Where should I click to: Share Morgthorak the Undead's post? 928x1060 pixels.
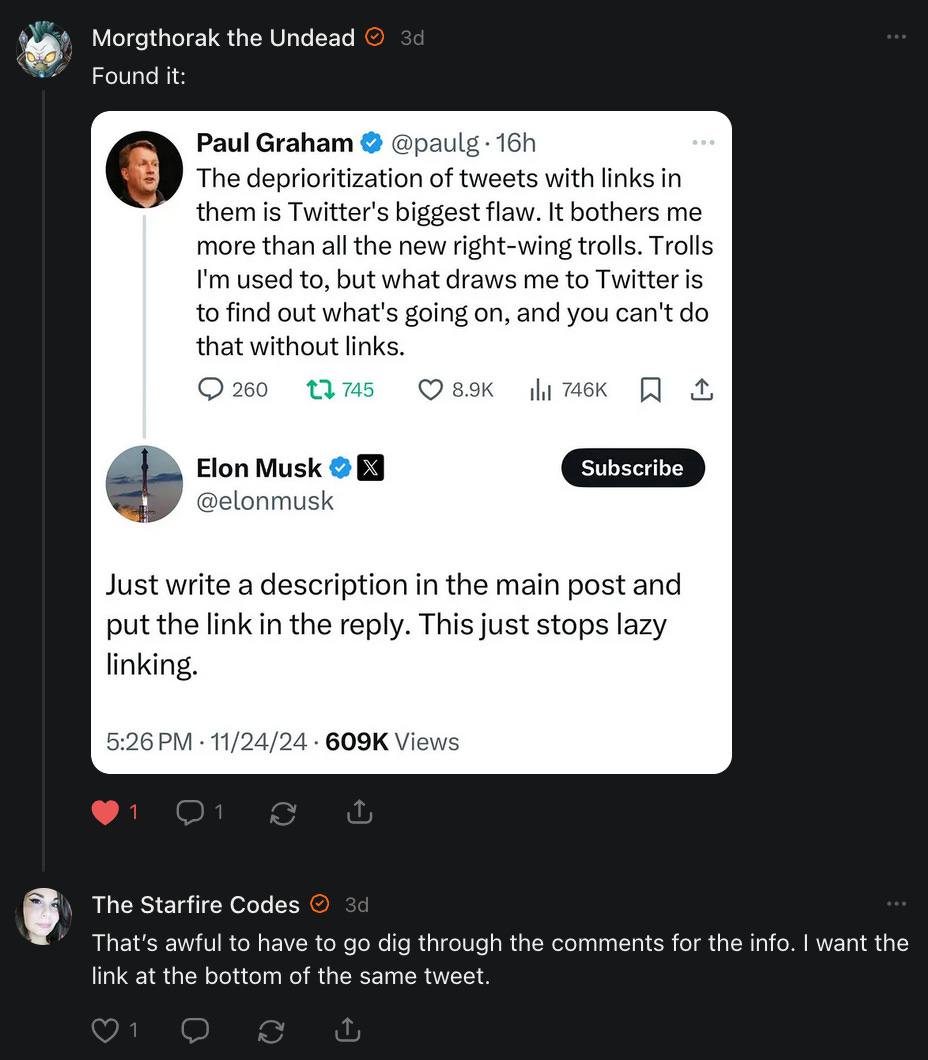pos(358,813)
